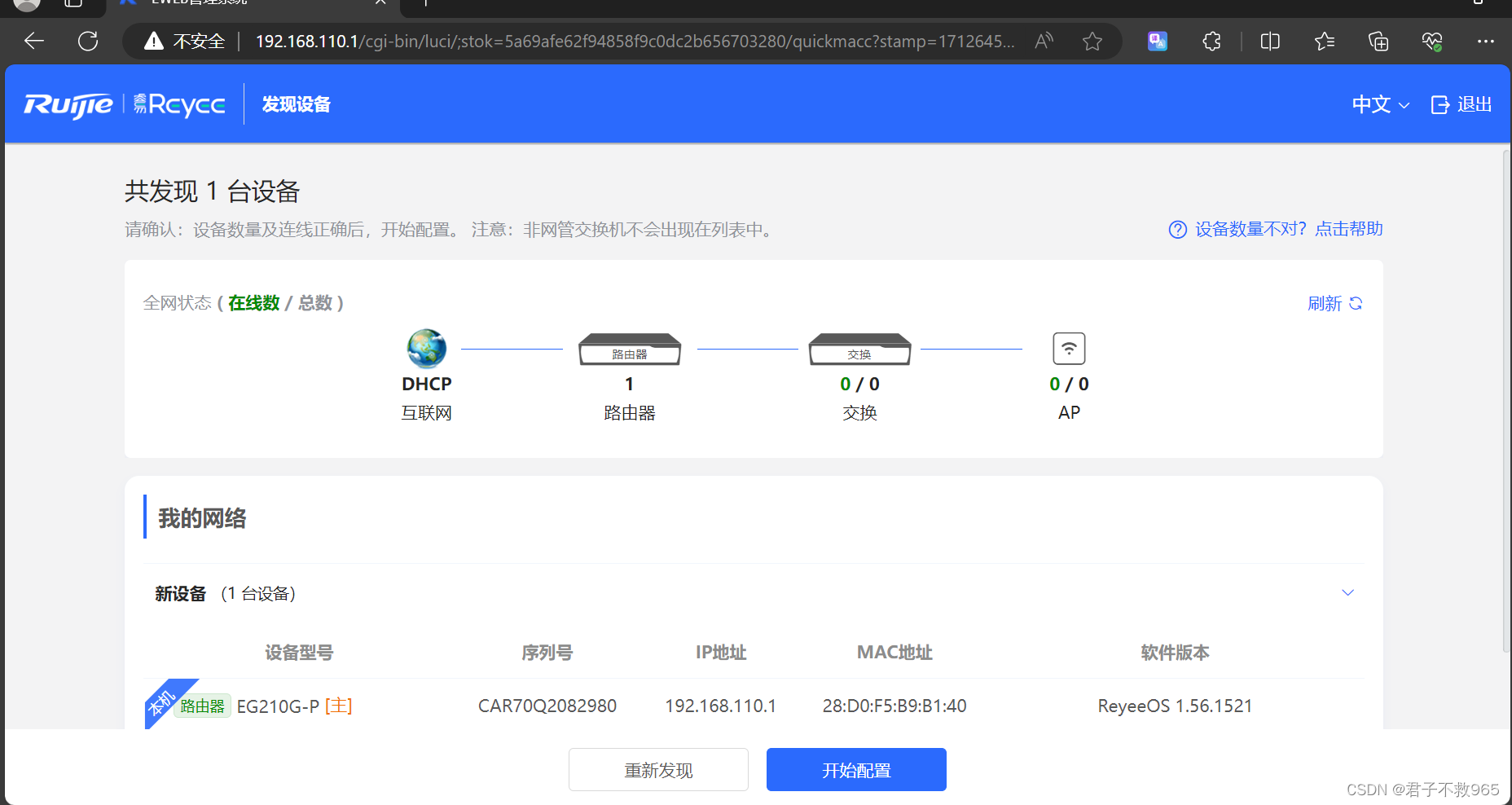Viewport: 1512px width, 805px height.
Task: Click inside the browser address bar
Action: point(570,41)
